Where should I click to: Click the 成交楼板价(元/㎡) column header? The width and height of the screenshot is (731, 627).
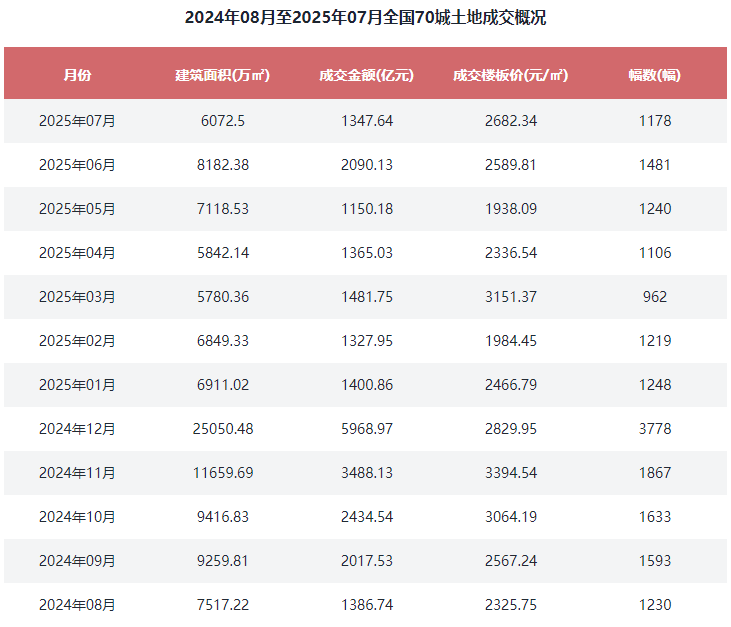[x=510, y=75]
